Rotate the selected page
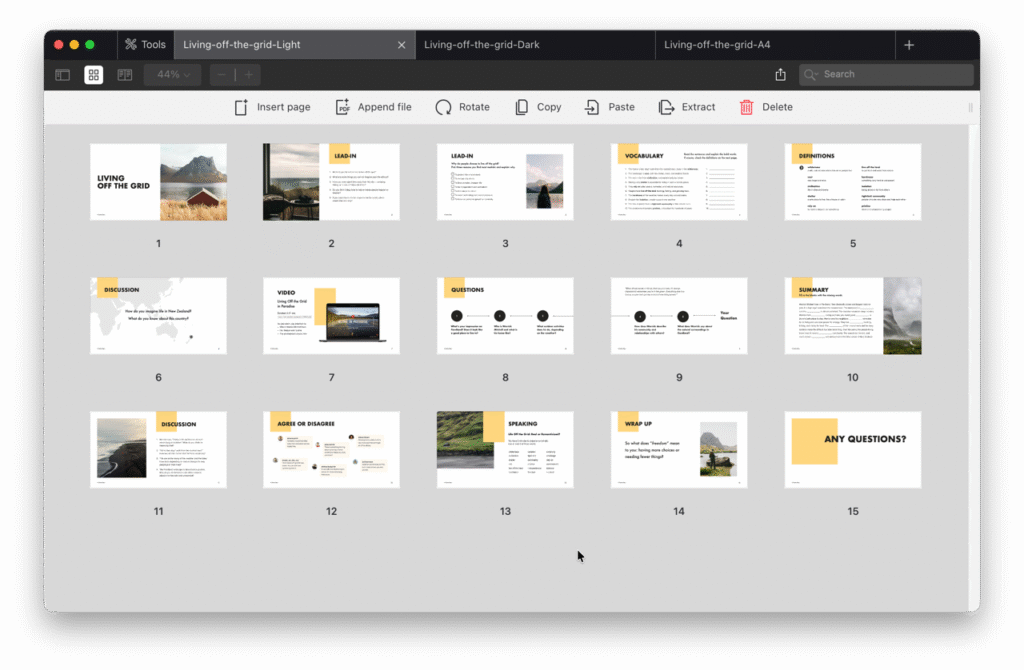 coord(443,107)
